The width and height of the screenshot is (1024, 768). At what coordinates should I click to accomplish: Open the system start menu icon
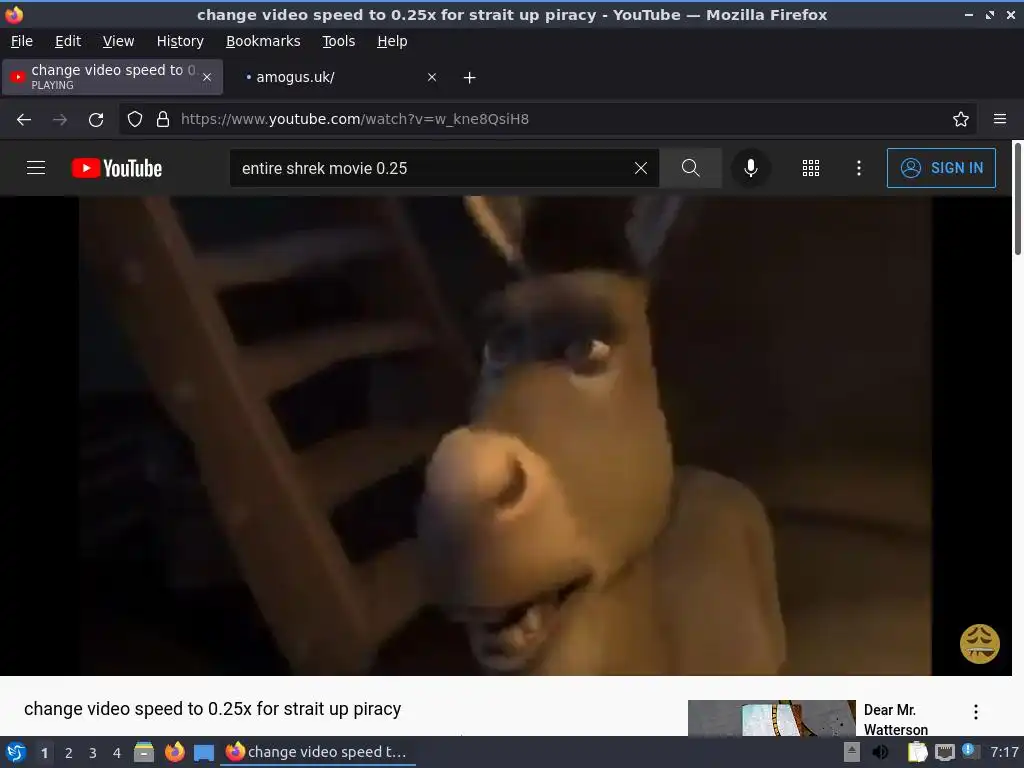click(x=16, y=752)
